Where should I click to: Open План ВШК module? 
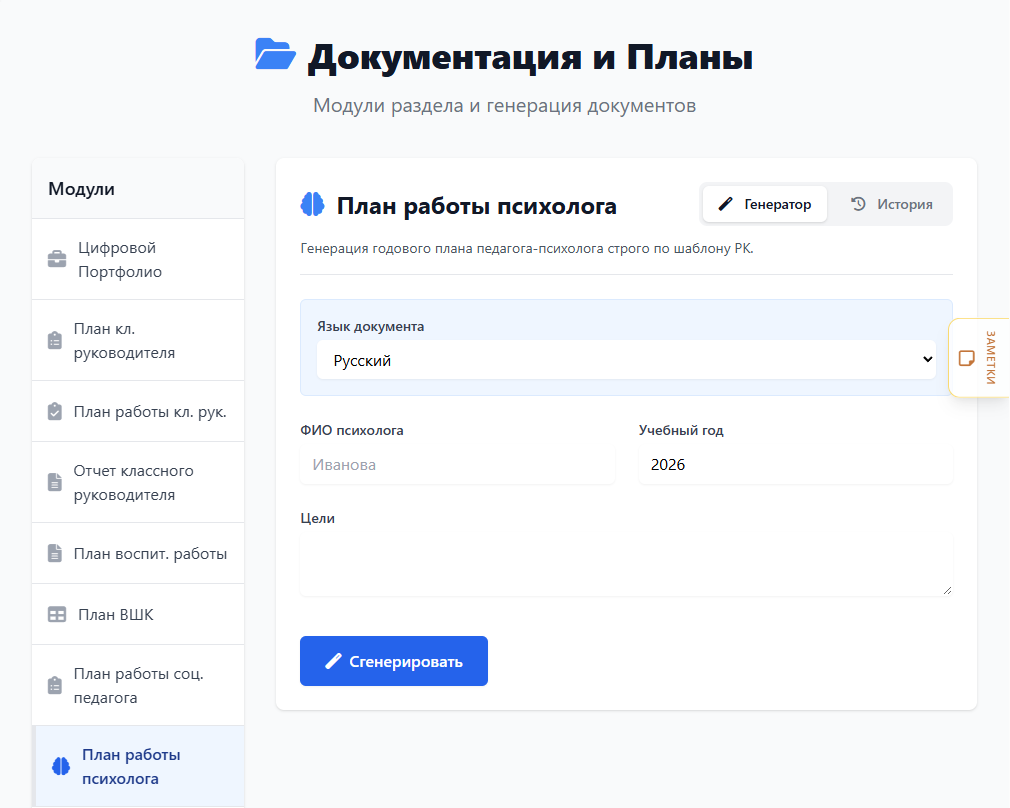138,614
